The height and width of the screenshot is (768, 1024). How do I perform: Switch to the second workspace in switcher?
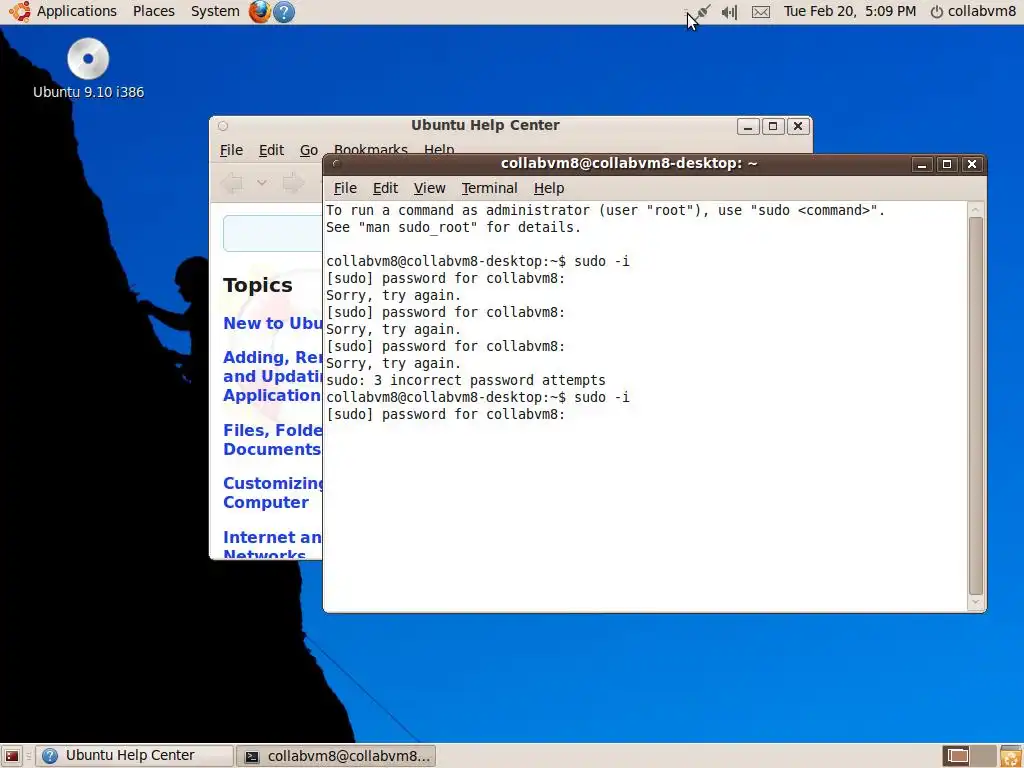pos(984,756)
